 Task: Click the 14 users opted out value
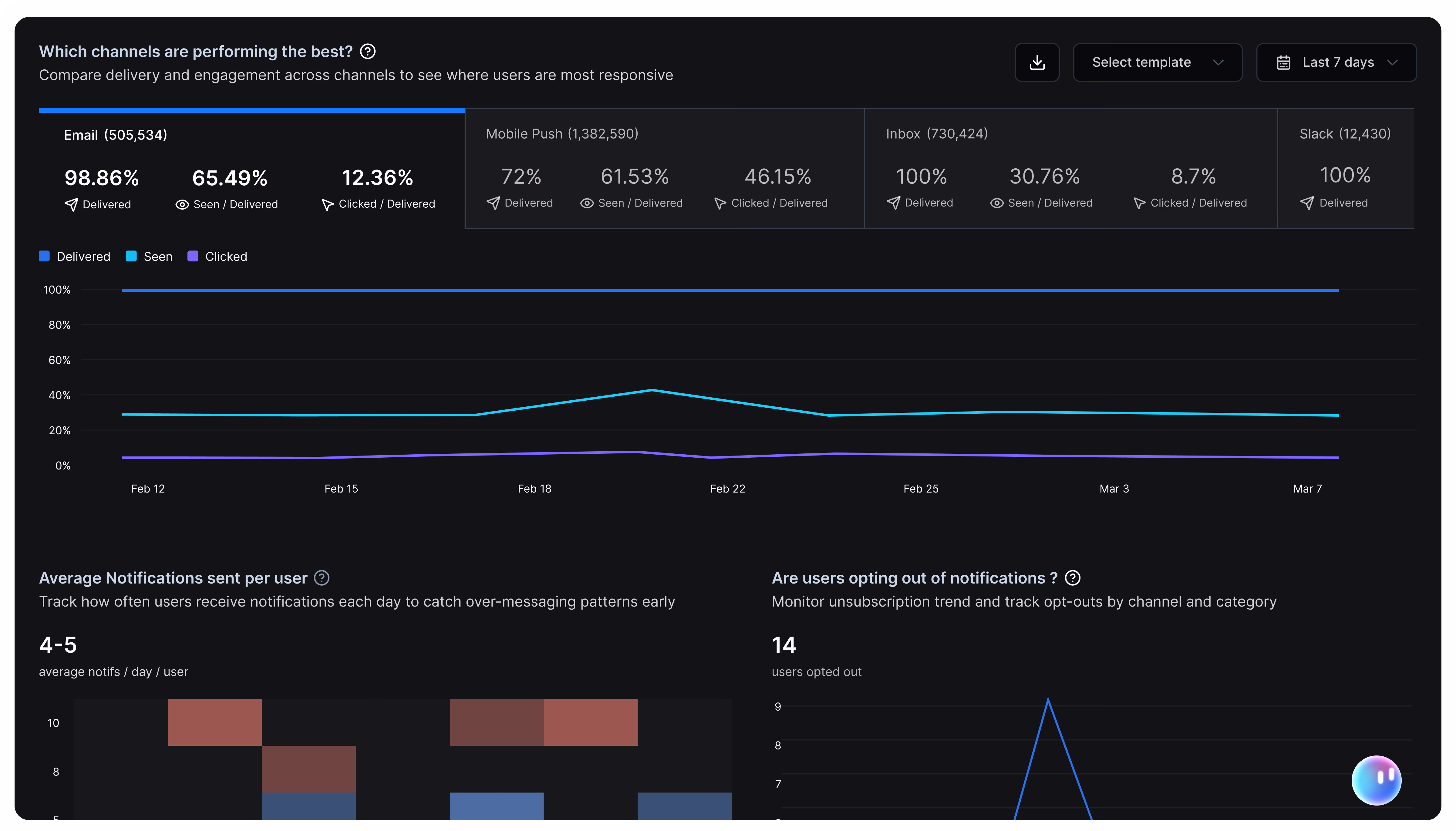point(784,645)
